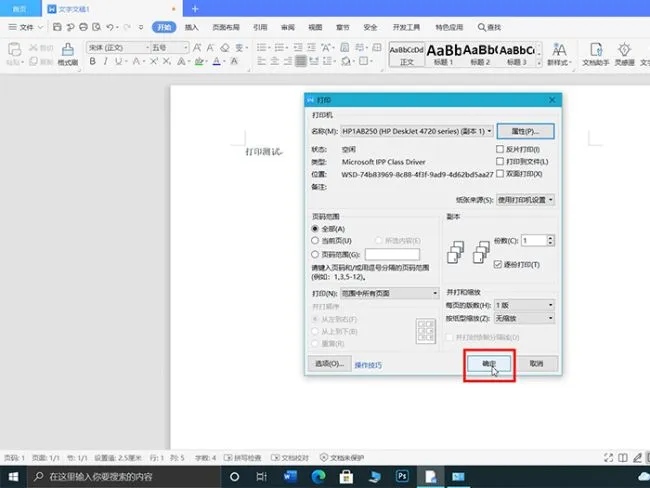650x488 pixels.
Task: Apply the 标题 1 heading style
Action: (444, 54)
